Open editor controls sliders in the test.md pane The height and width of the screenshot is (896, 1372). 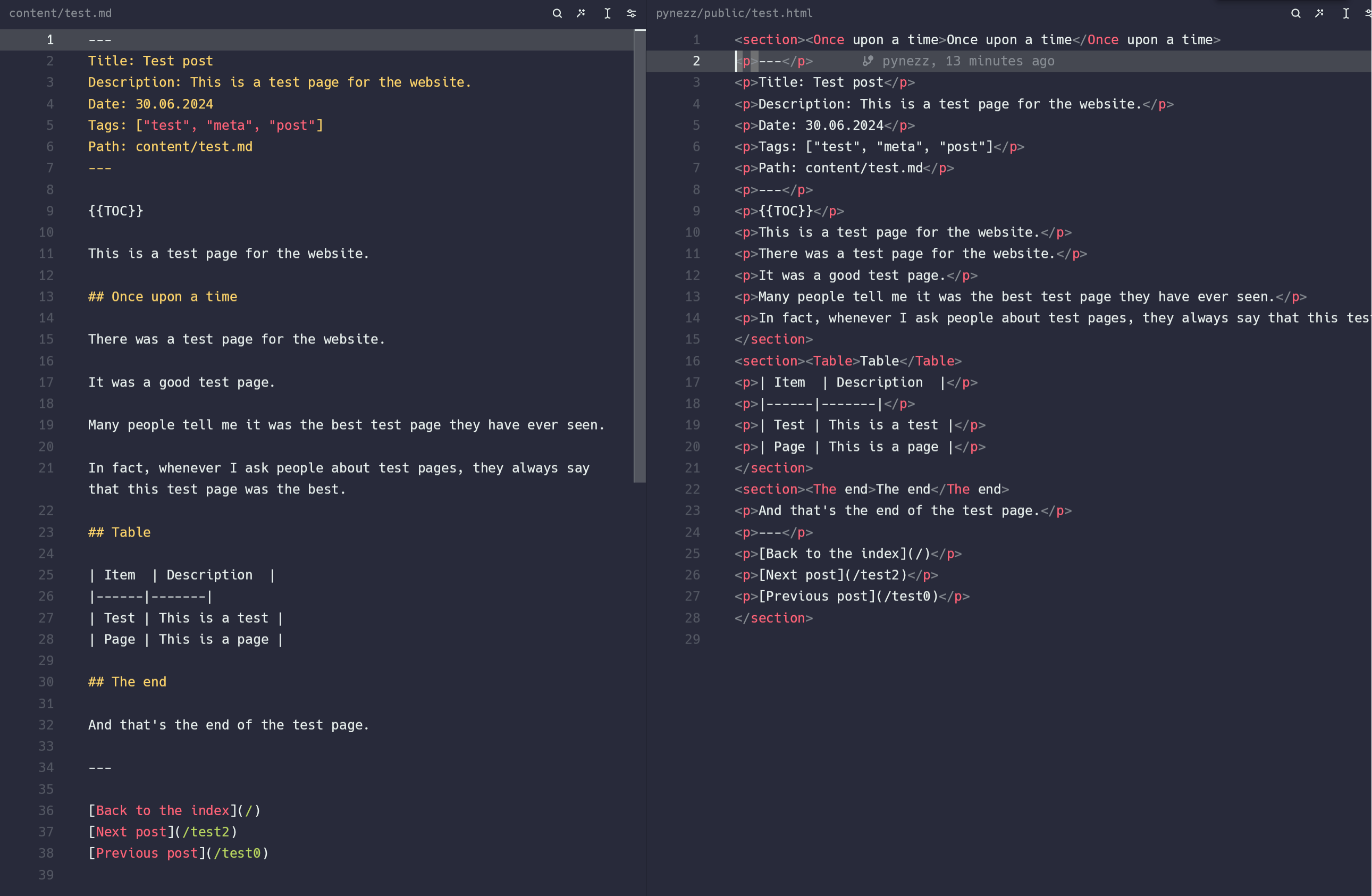tap(631, 13)
